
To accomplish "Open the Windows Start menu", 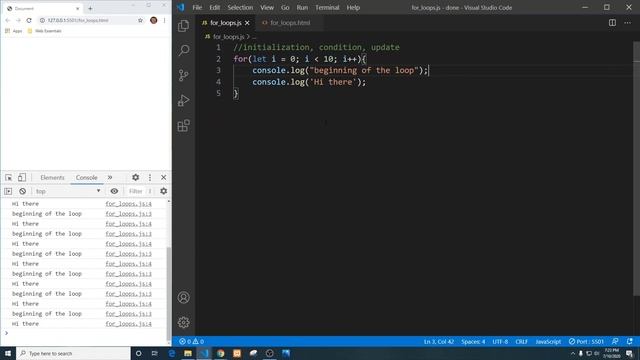I will click(8, 353).
